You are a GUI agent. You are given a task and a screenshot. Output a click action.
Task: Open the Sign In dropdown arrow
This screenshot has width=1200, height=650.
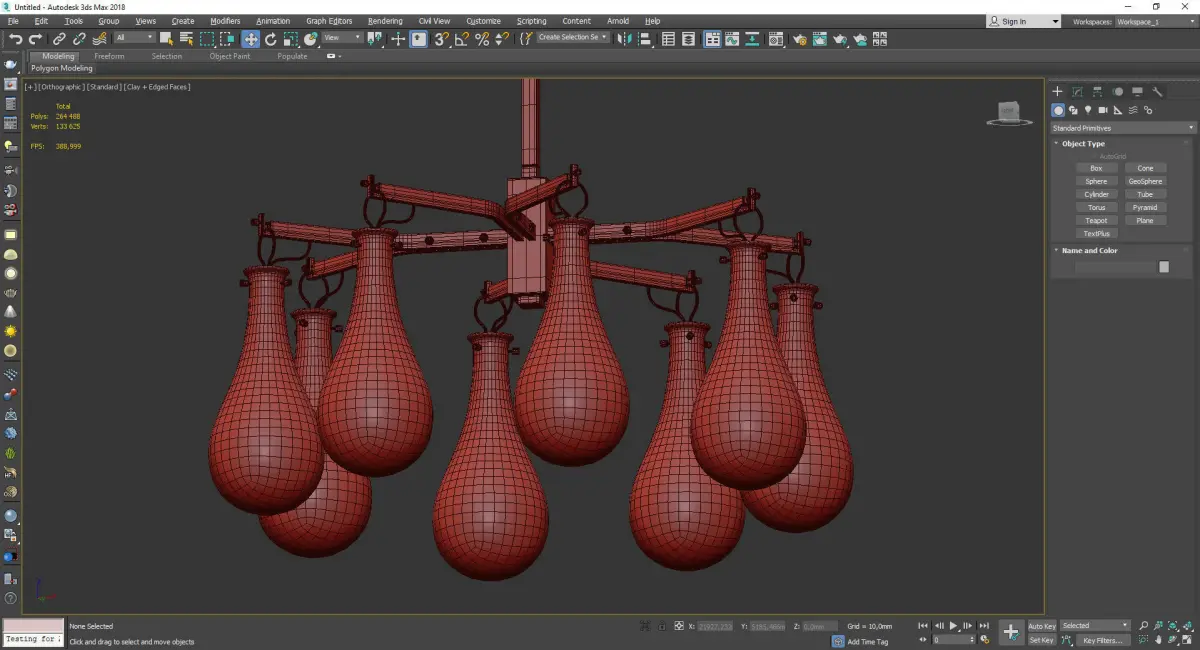tap(1054, 21)
